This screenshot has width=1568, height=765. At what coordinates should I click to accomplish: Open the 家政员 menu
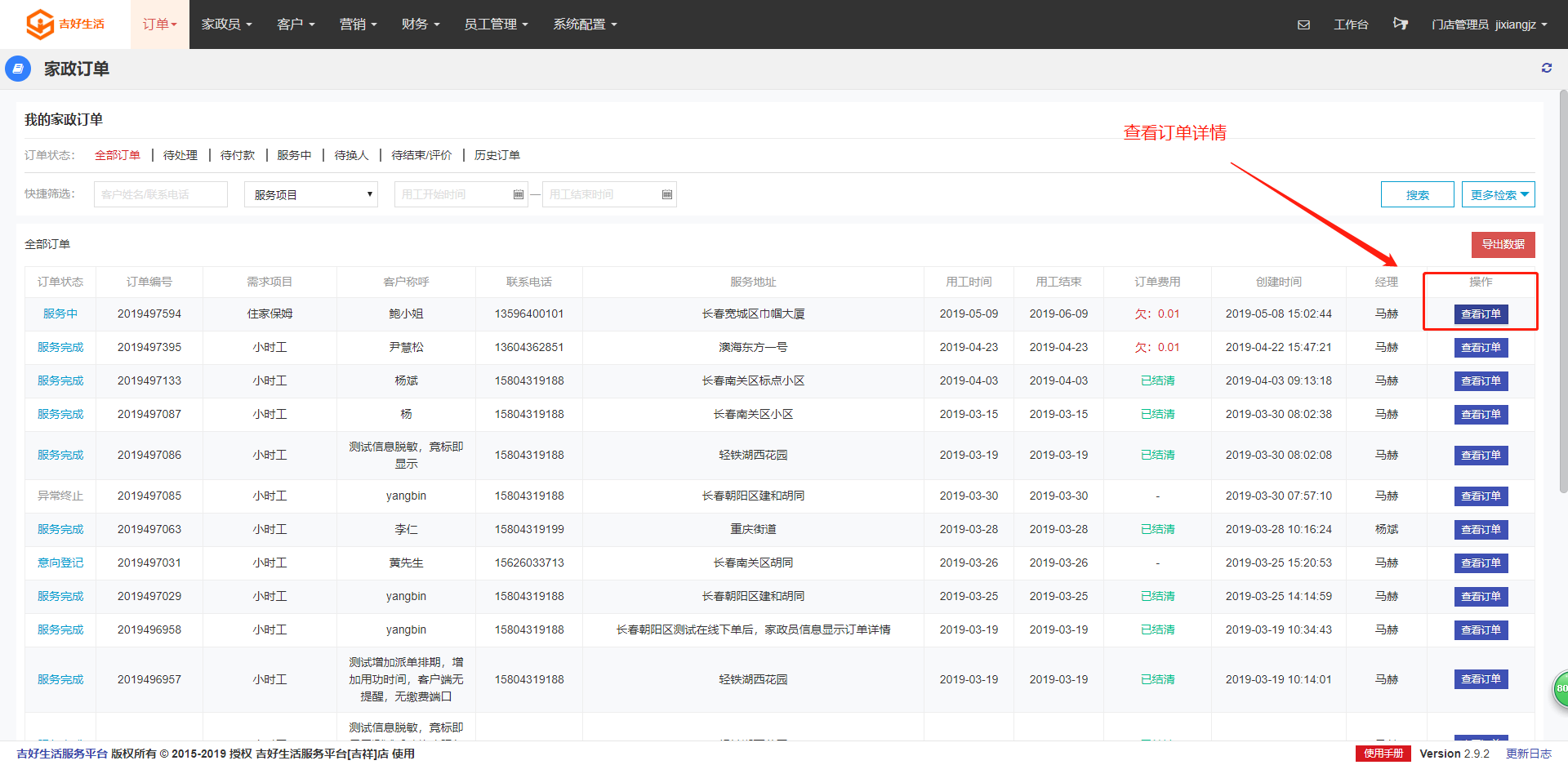click(x=226, y=24)
